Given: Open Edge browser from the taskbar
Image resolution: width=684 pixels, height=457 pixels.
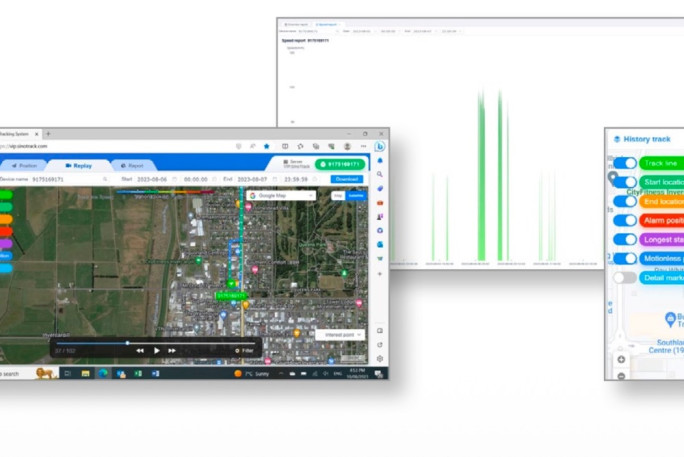Looking at the screenshot, I should tap(103, 373).
